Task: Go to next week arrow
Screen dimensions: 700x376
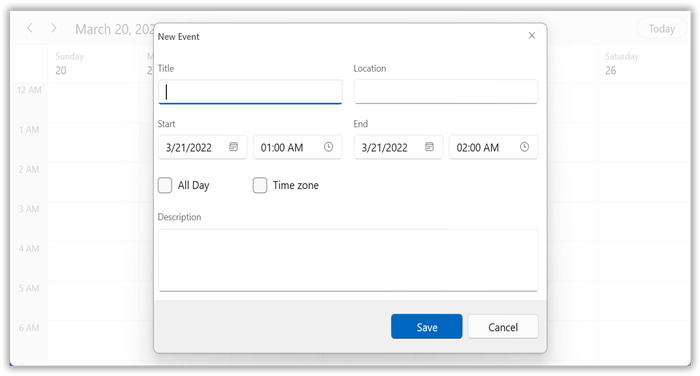Action: pos(54,28)
